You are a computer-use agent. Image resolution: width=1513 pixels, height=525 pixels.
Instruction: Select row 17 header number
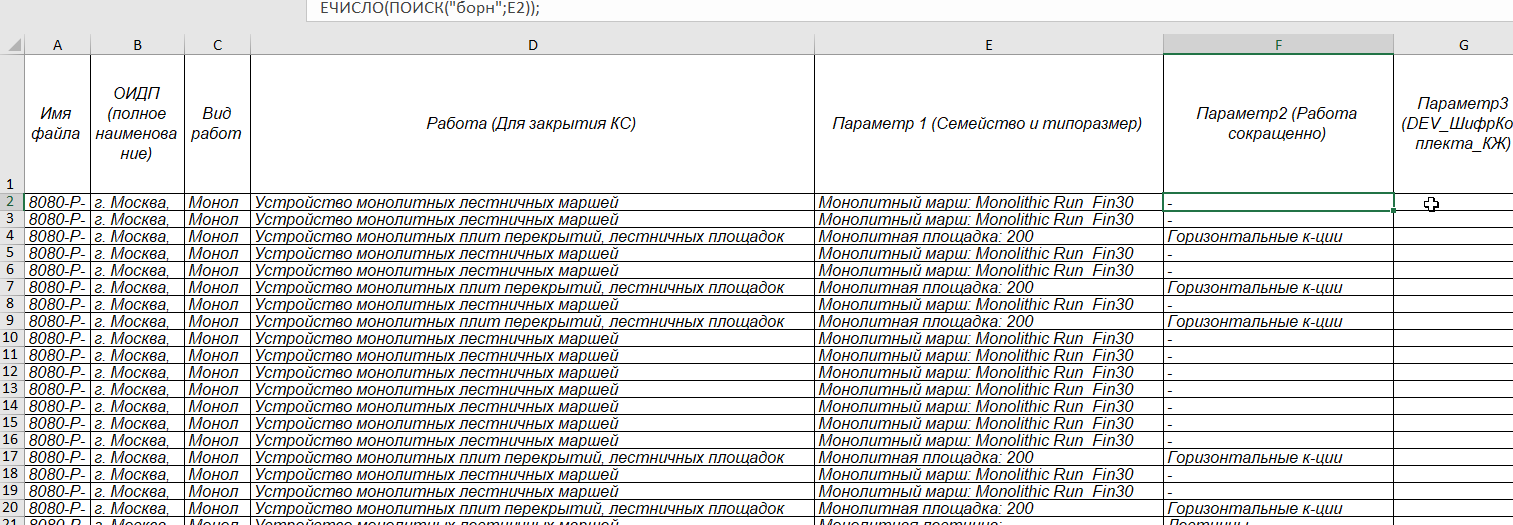[x=12, y=457]
